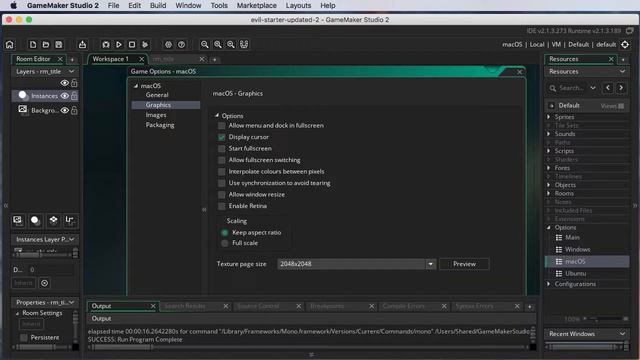Collapse the Options section in Graphics
Viewport: 640px width, 360px height.
(x=217, y=116)
